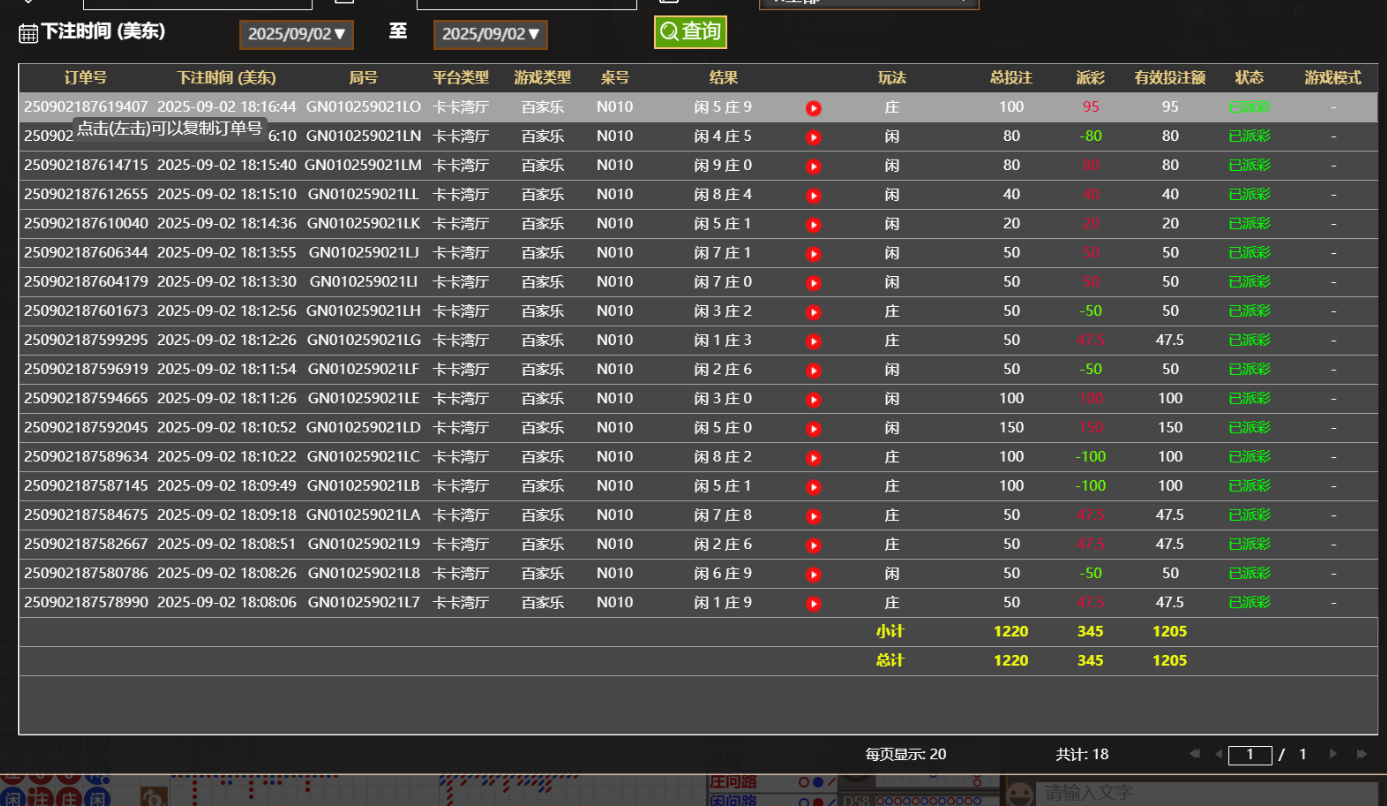This screenshot has width=1387, height=806.
Task: Jump to first page arrow
Action: pyautogui.click(x=1194, y=754)
